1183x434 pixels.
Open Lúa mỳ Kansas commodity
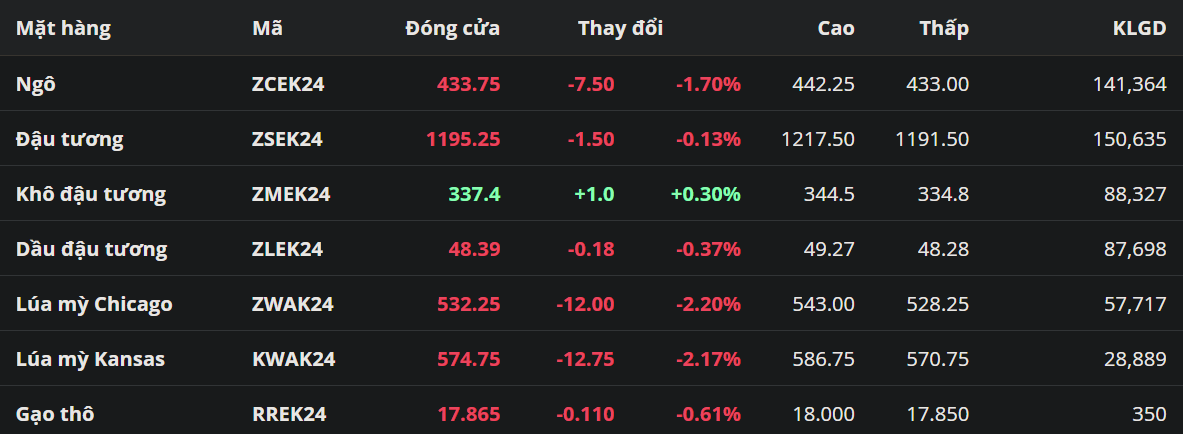click(91, 359)
